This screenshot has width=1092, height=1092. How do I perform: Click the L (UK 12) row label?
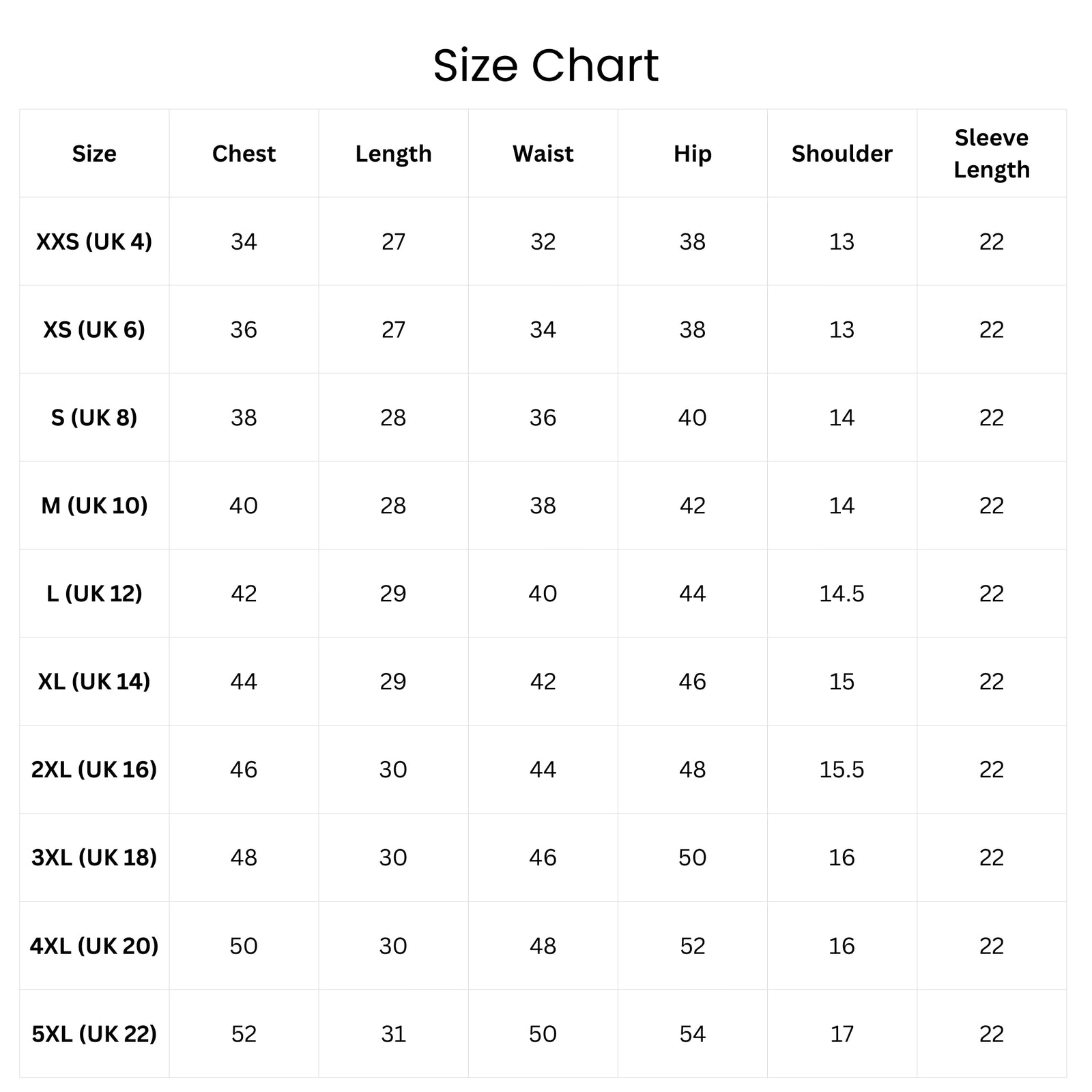[x=94, y=594]
